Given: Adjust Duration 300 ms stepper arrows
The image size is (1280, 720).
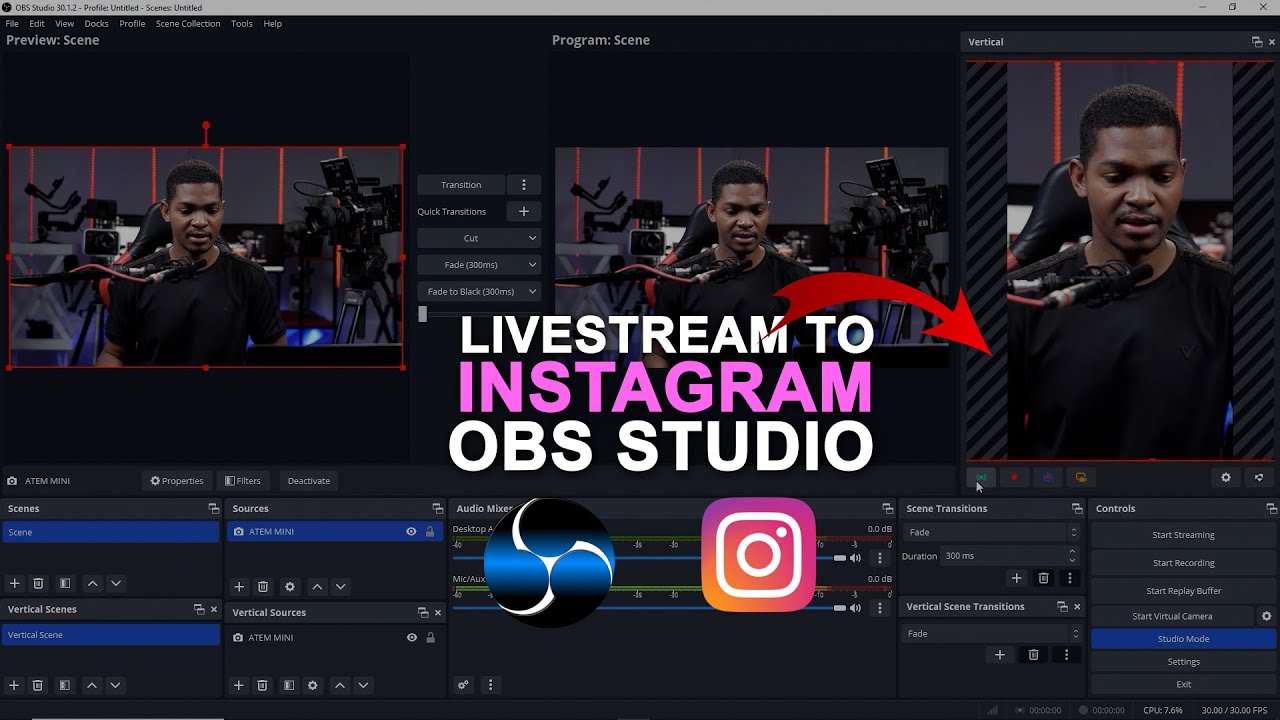Looking at the screenshot, I should tap(1073, 556).
